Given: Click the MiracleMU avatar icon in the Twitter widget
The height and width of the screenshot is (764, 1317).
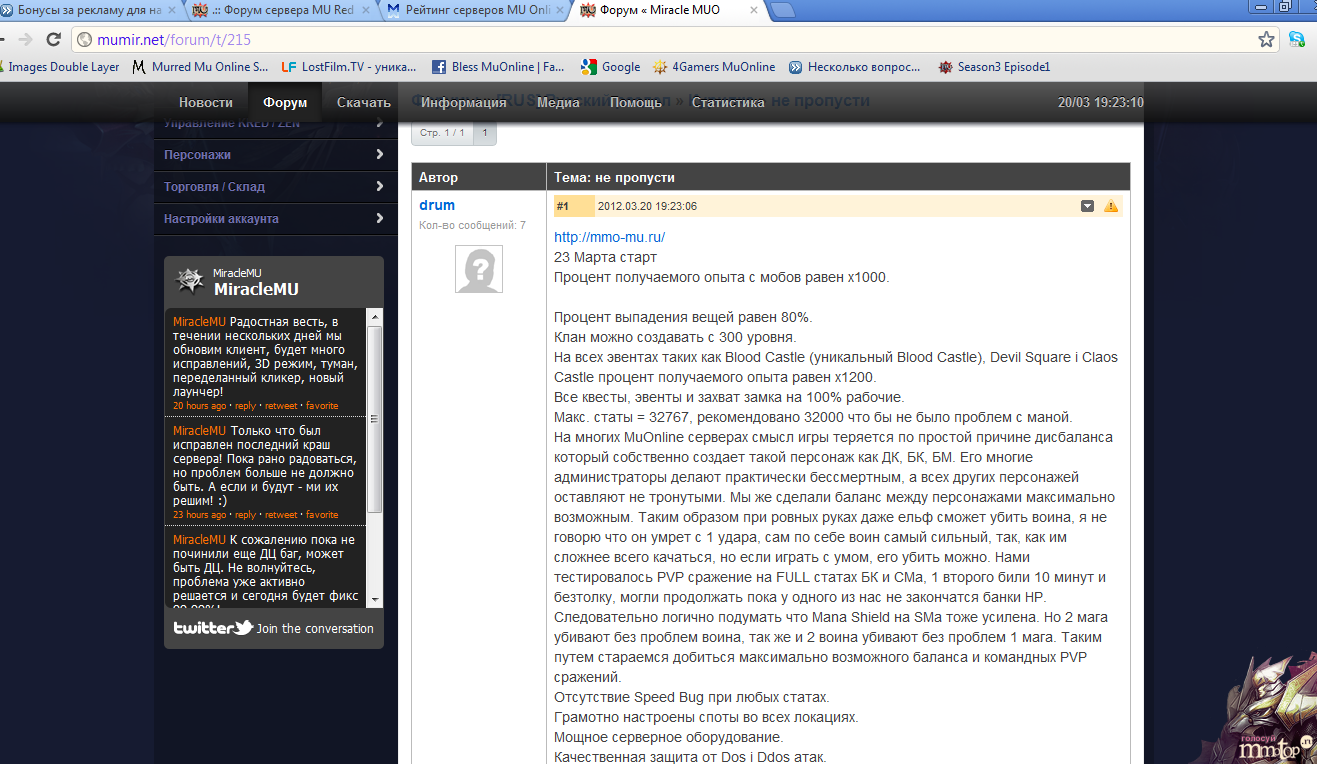Looking at the screenshot, I should click(x=190, y=281).
